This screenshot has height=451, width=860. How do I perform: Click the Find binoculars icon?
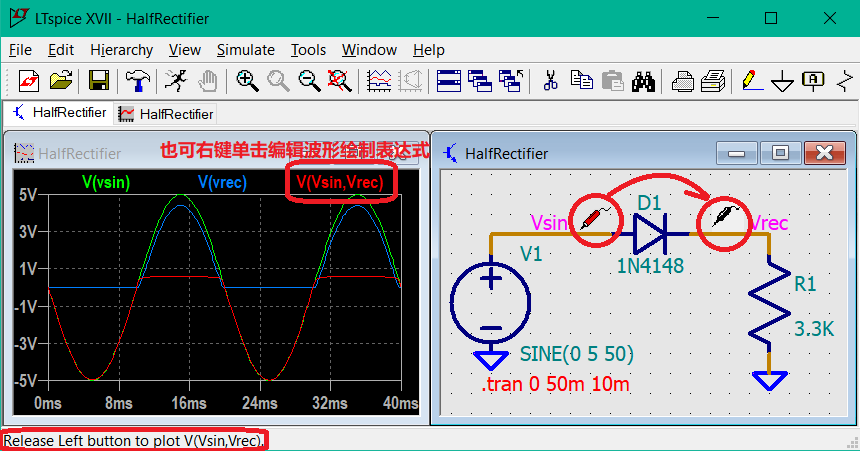(x=642, y=81)
